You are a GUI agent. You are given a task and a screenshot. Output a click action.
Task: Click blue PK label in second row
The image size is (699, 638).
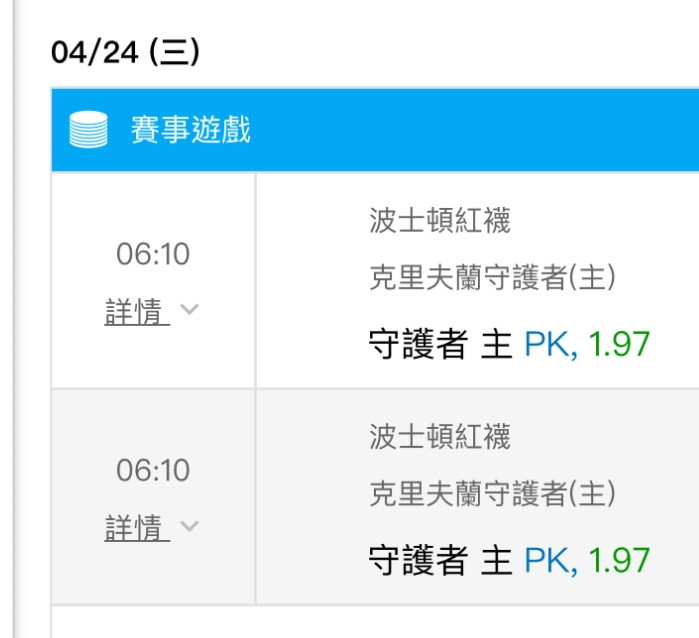pos(551,560)
